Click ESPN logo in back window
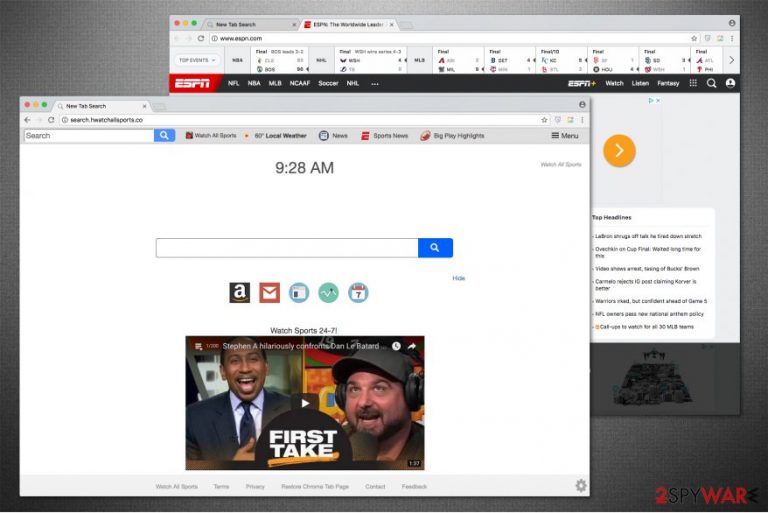 [192, 84]
